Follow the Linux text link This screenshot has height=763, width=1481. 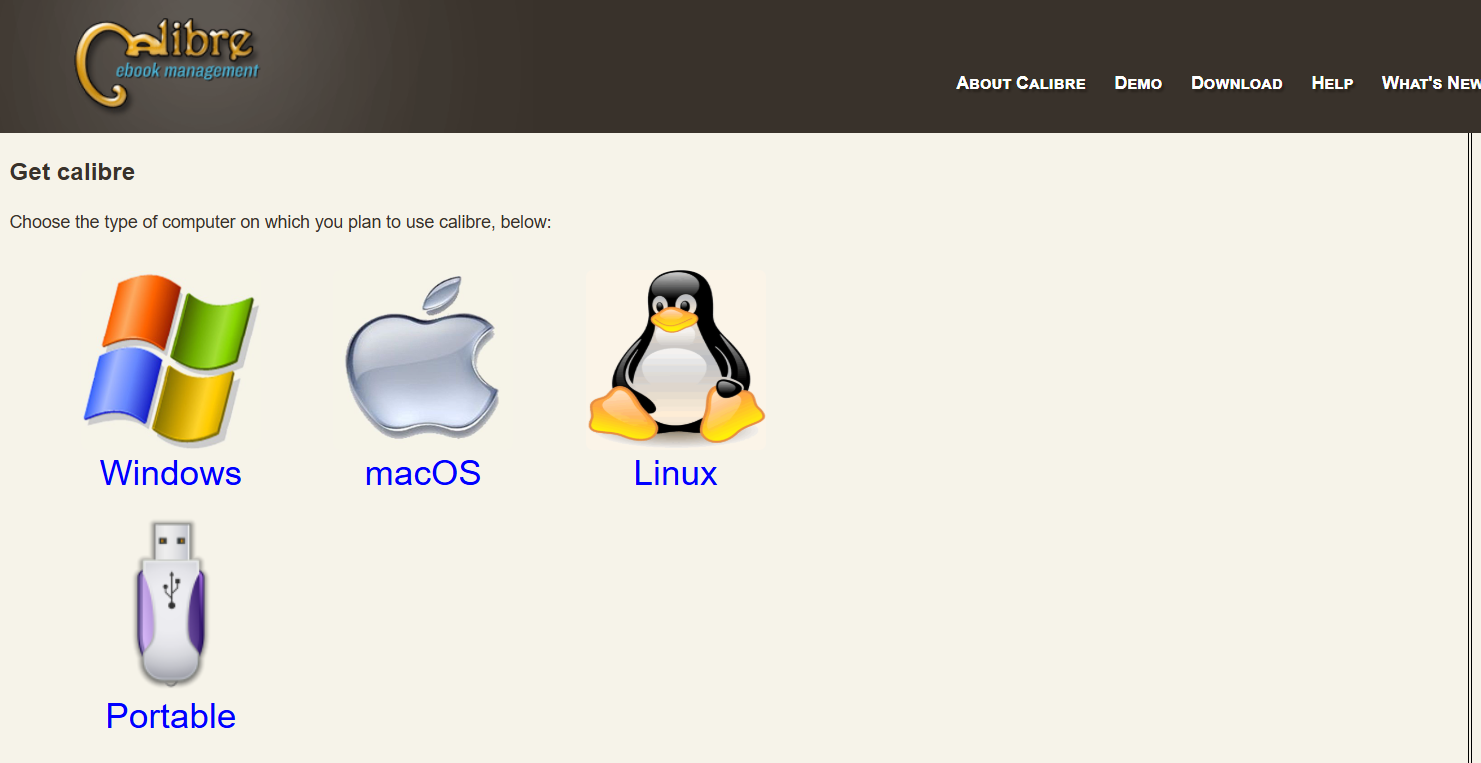click(676, 473)
